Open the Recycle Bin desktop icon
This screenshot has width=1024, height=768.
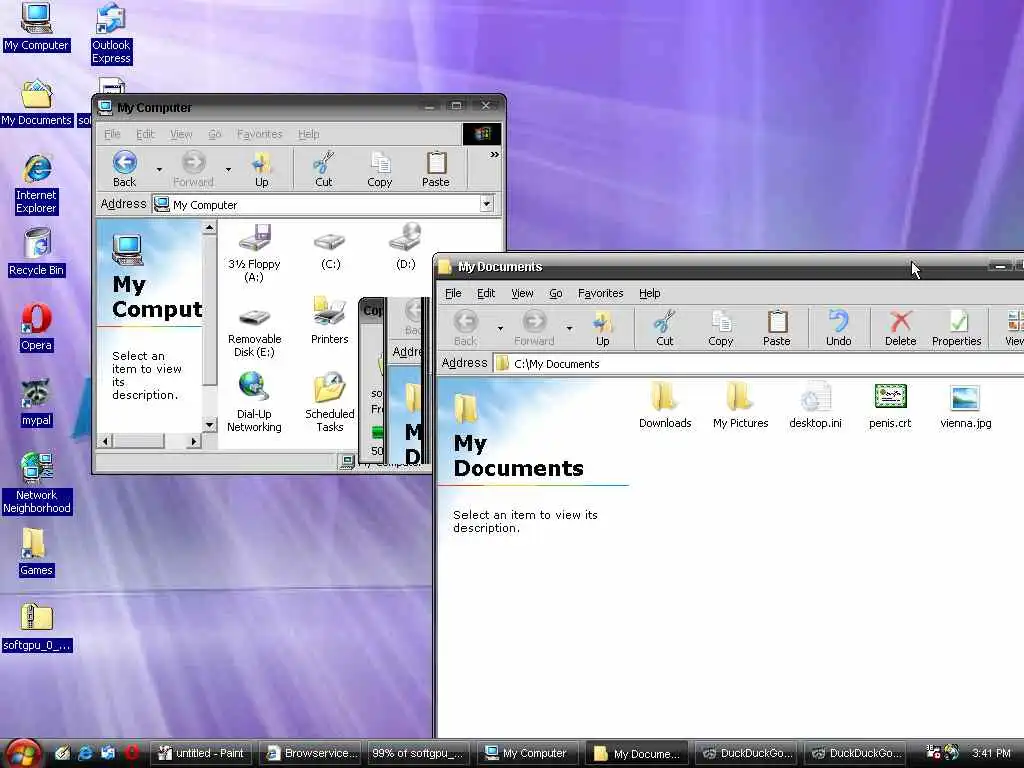click(37, 252)
